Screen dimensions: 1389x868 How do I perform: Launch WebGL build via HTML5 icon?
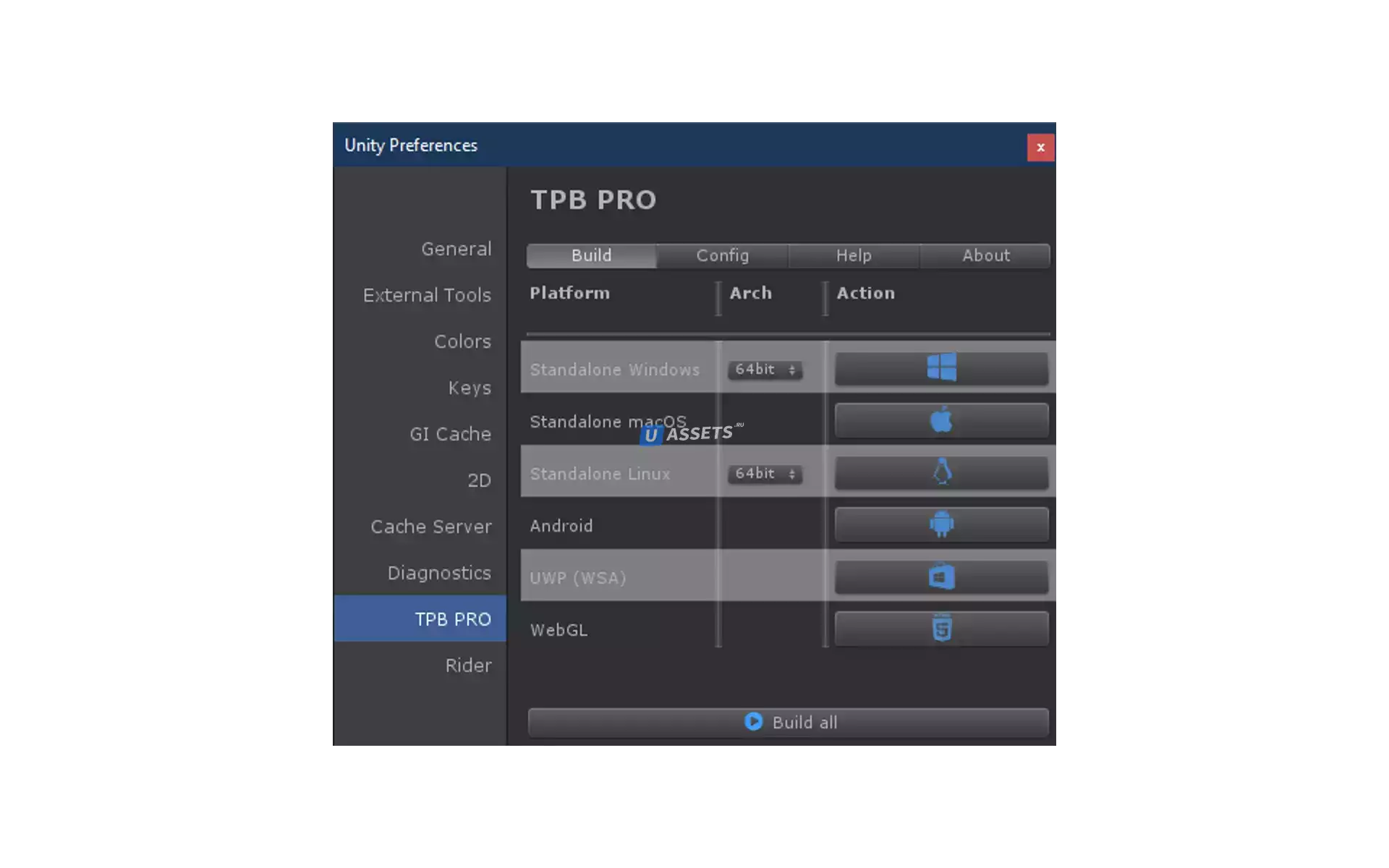[x=941, y=629]
